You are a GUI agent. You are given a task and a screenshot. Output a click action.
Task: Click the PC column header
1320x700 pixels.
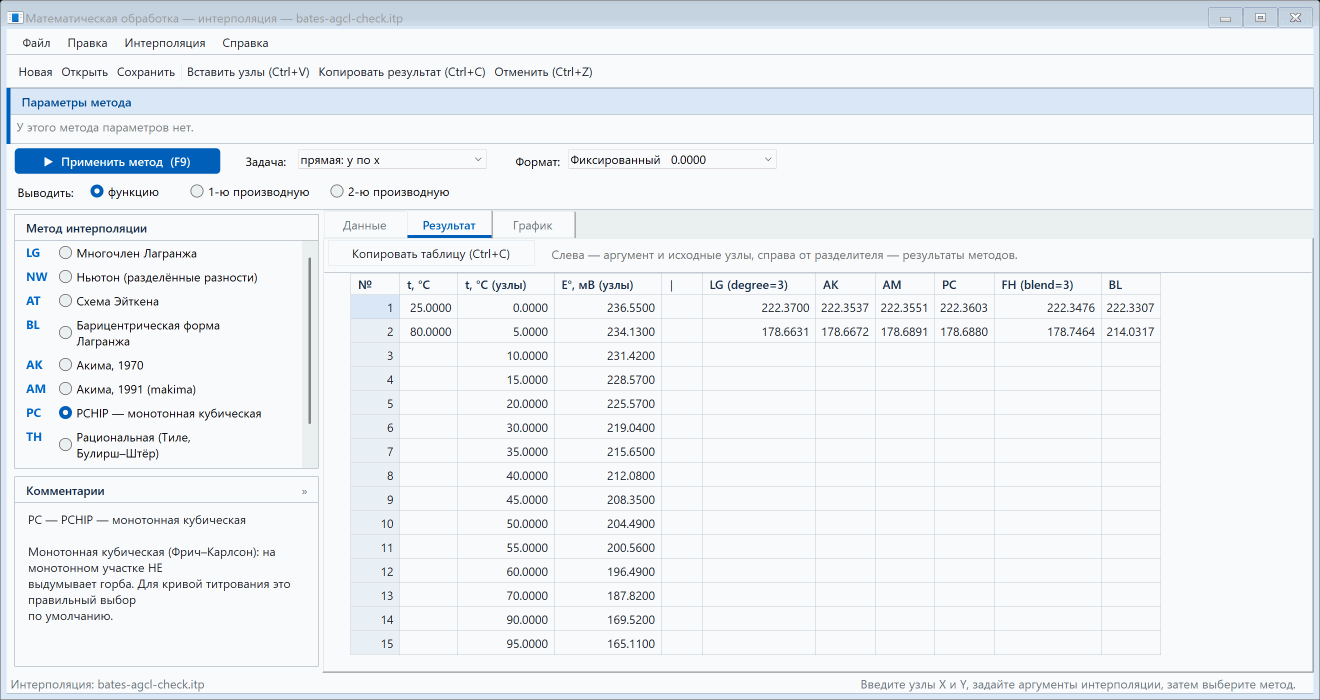point(964,285)
